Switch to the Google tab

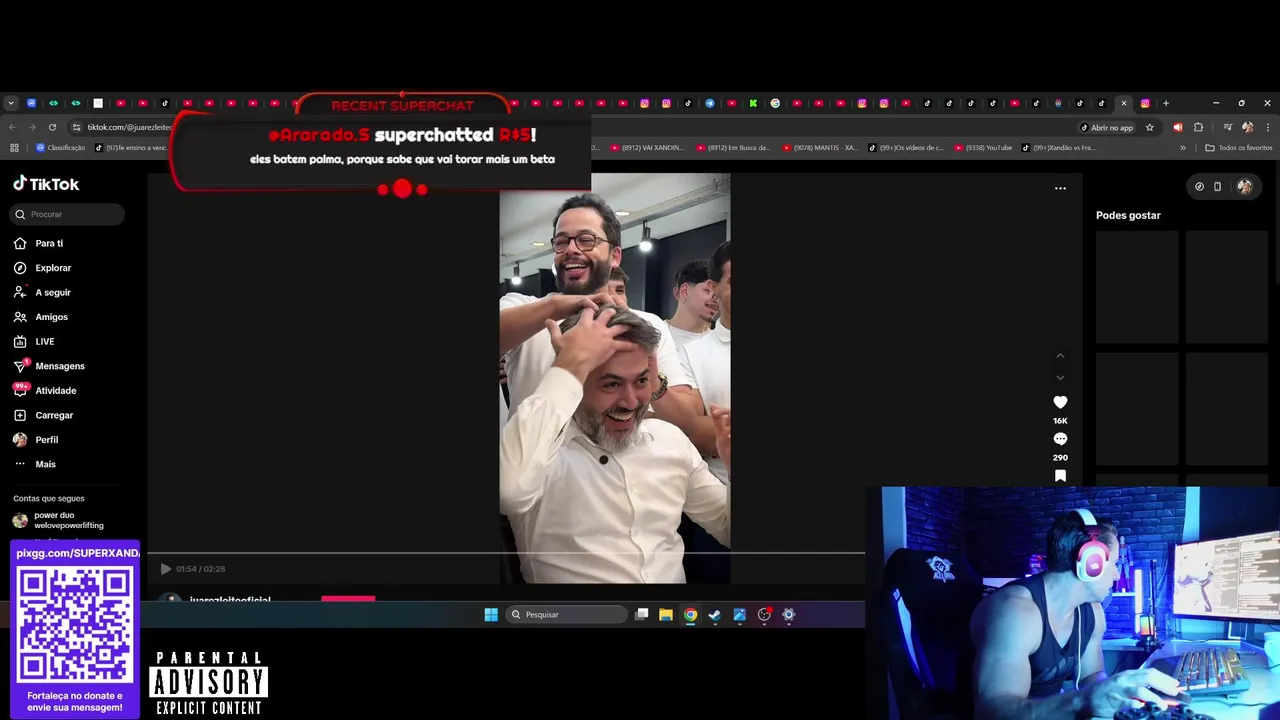coord(775,103)
